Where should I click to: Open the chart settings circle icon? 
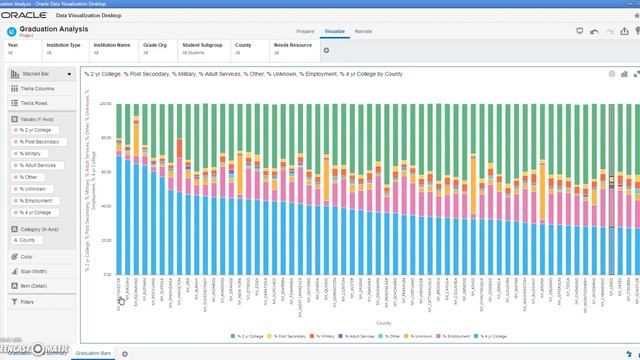[612, 74]
